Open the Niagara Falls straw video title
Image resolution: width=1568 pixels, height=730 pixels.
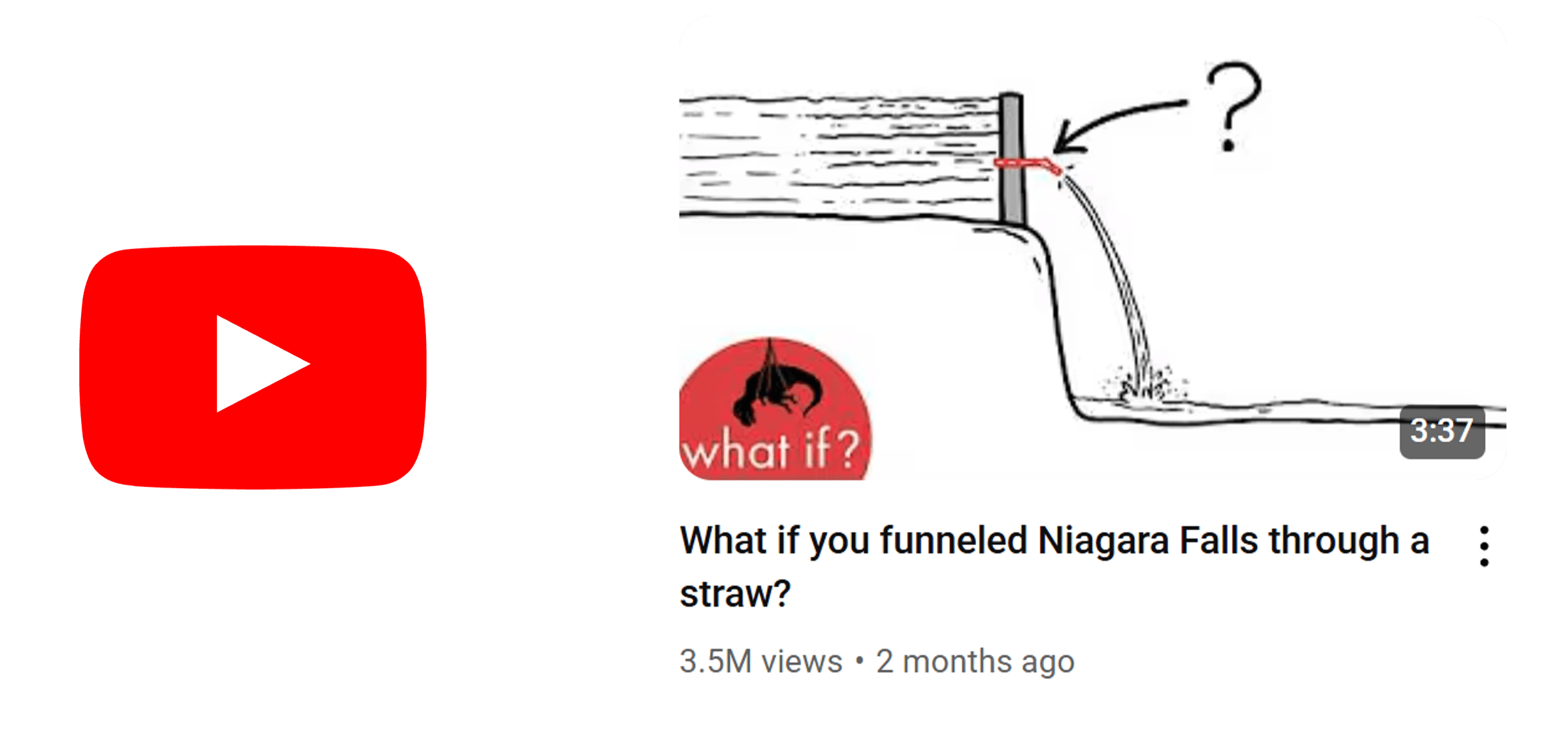(x=1054, y=567)
